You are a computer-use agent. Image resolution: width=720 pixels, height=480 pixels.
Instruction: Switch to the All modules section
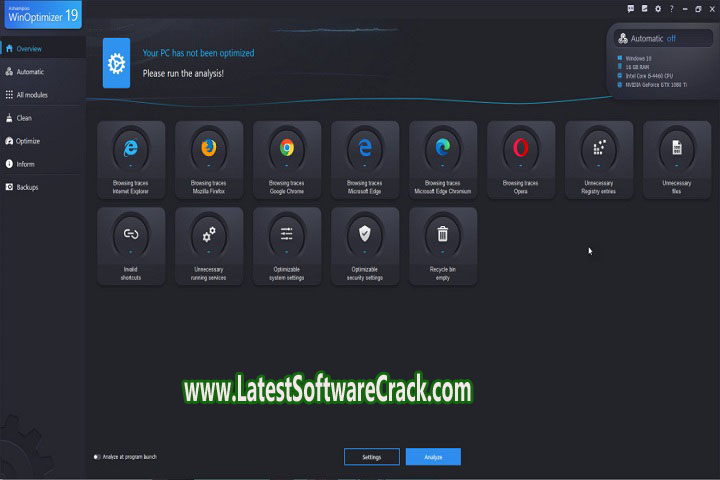coord(30,95)
